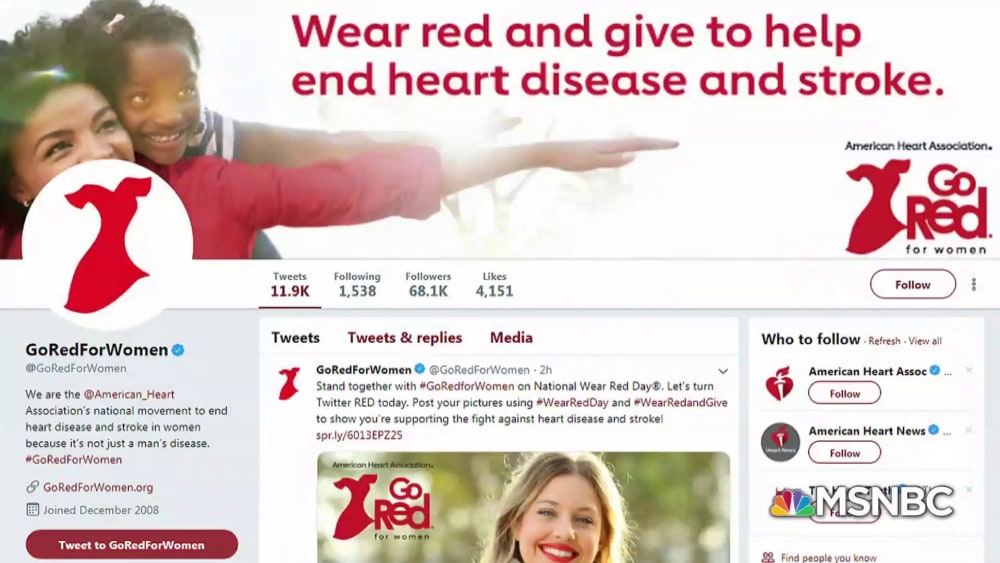Click the American Heart News avatar
1000x563 pixels.
(x=779, y=442)
